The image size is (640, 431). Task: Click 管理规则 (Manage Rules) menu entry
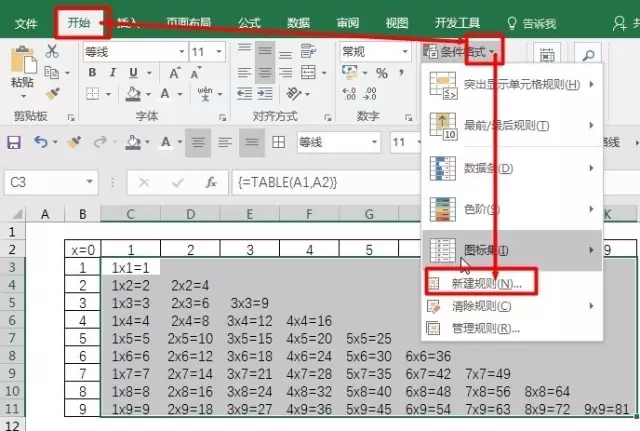[x=482, y=328]
